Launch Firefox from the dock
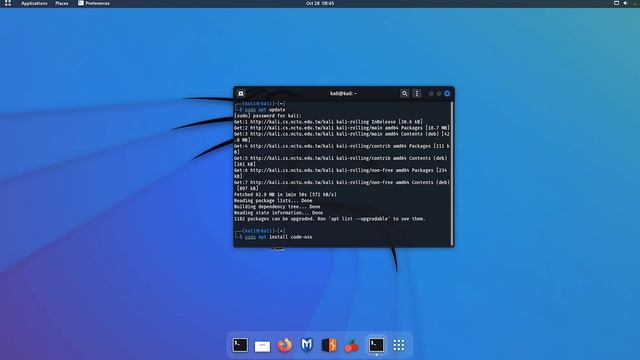 (x=285, y=345)
